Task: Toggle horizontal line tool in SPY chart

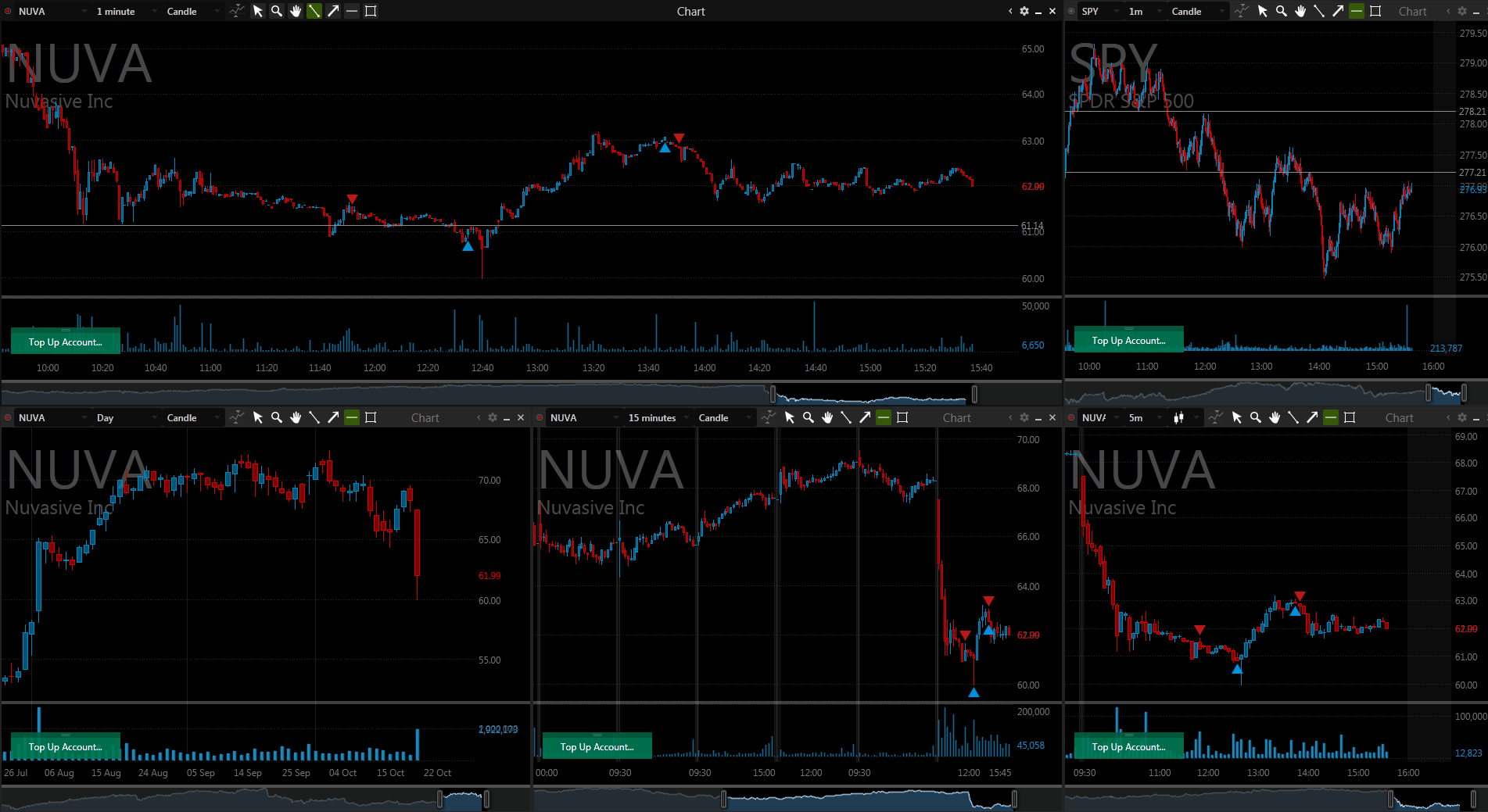Action: coord(1357,11)
